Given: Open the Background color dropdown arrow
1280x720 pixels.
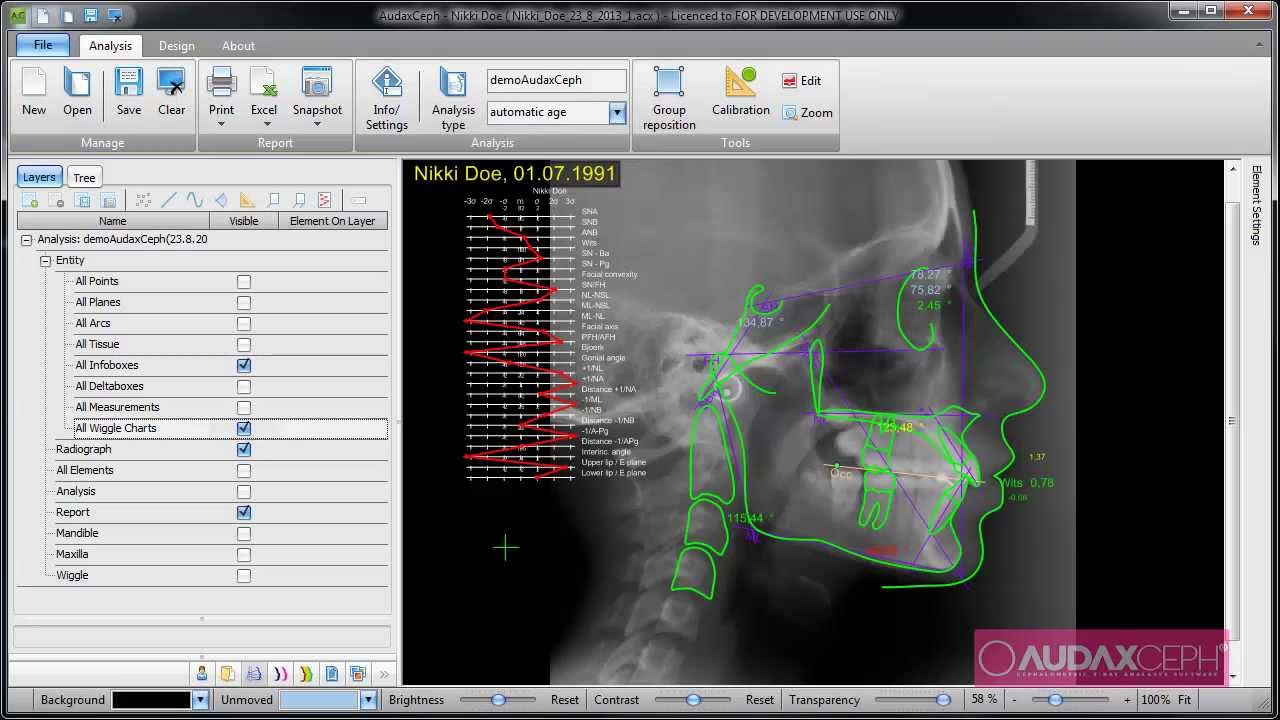Looking at the screenshot, I should pos(200,700).
